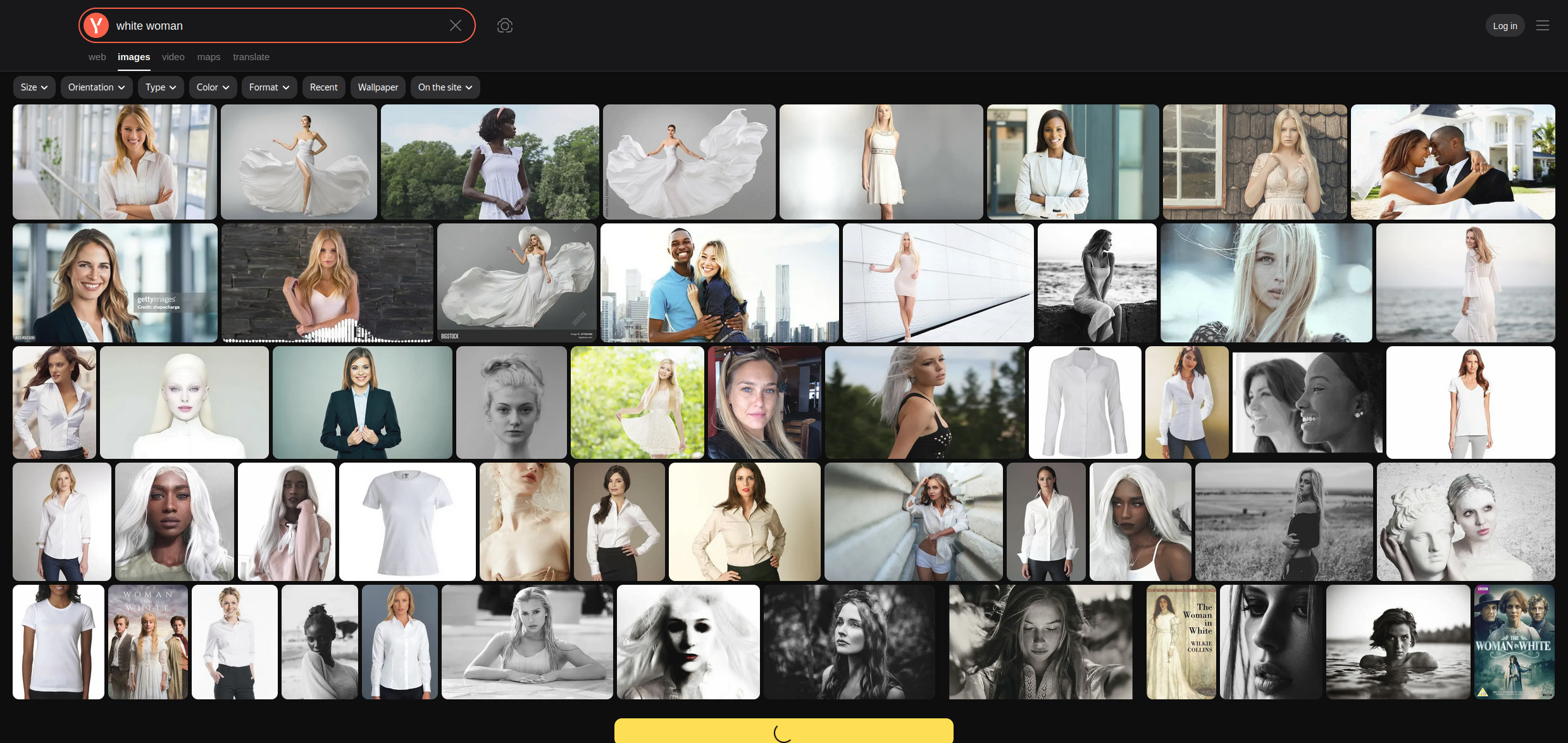
Task: Open the woman in white blazer with arms crossed
Action: point(1073,162)
